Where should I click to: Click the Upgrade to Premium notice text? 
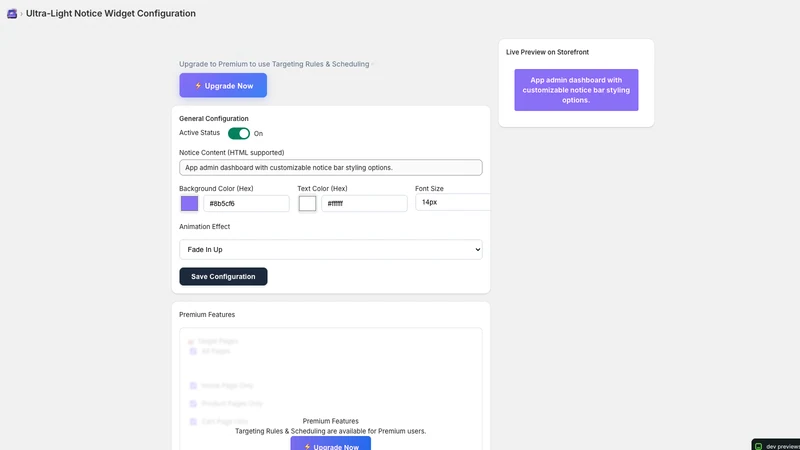(274, 64)
